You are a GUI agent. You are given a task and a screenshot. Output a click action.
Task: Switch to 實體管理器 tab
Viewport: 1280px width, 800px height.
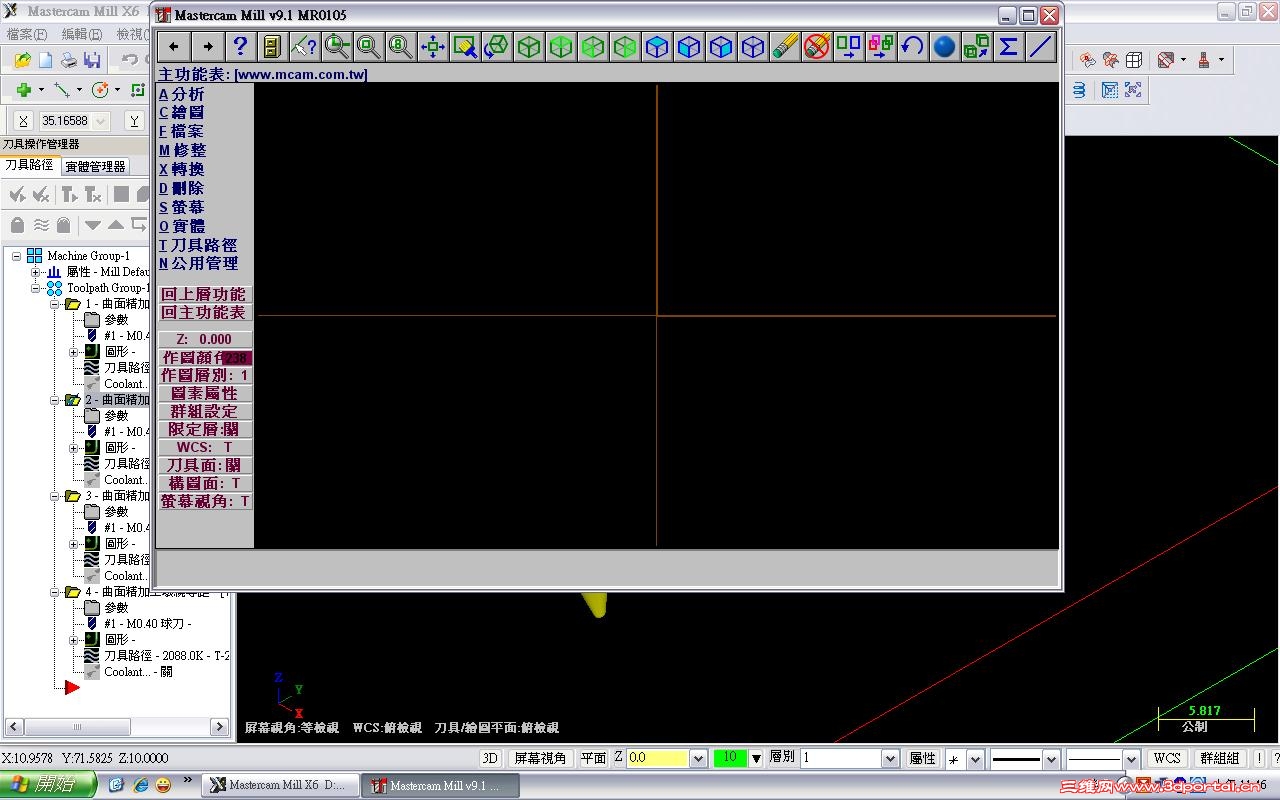click(x=95, y=166)
